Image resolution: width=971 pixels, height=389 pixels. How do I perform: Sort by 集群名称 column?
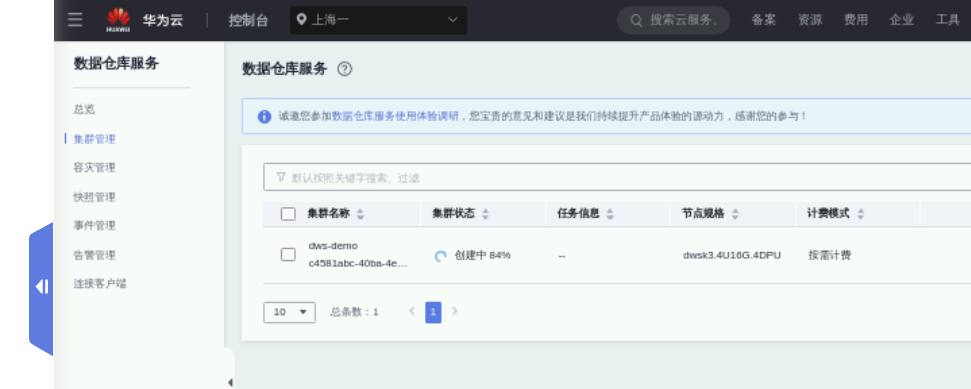(360, 214)
